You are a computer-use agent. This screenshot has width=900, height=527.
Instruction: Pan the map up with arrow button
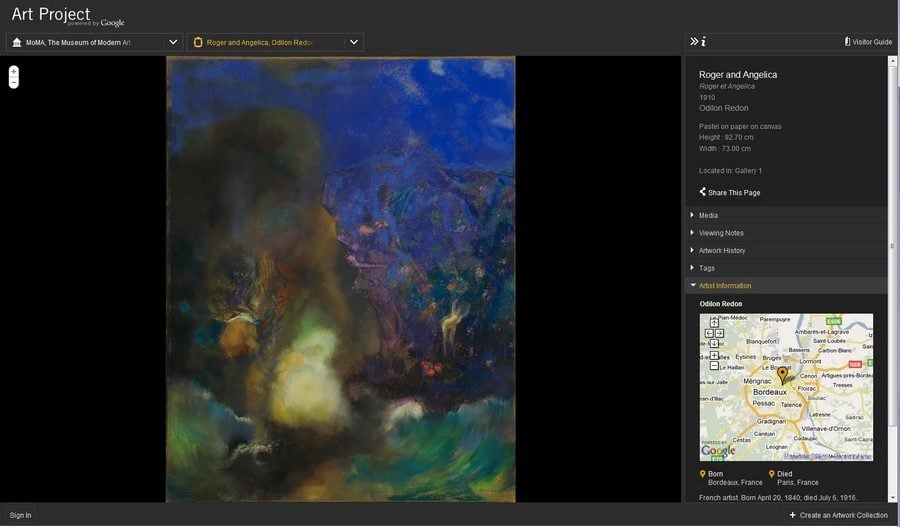point(714,323)
